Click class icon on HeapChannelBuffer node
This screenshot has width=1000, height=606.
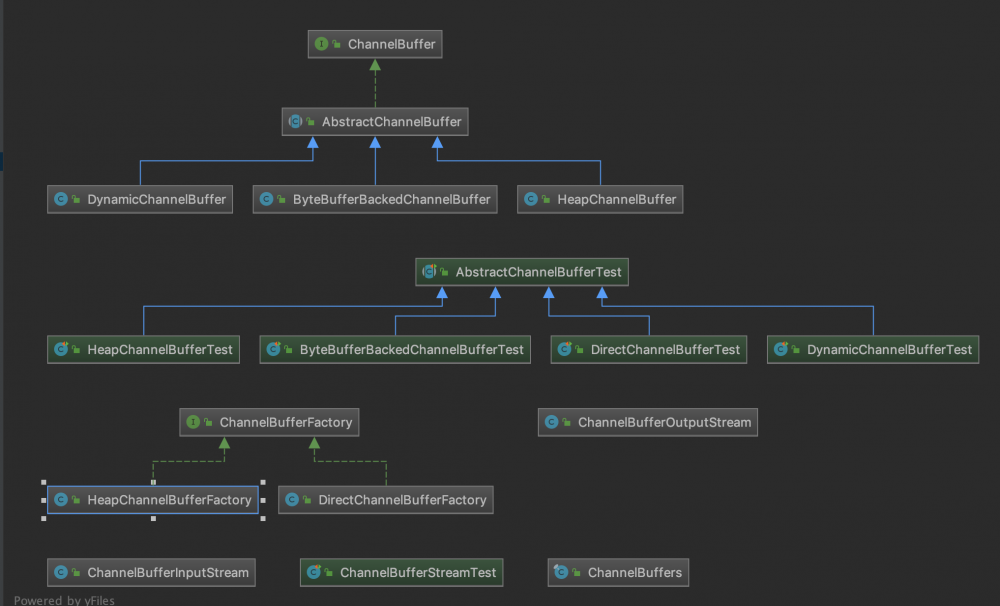pos(531,199)
